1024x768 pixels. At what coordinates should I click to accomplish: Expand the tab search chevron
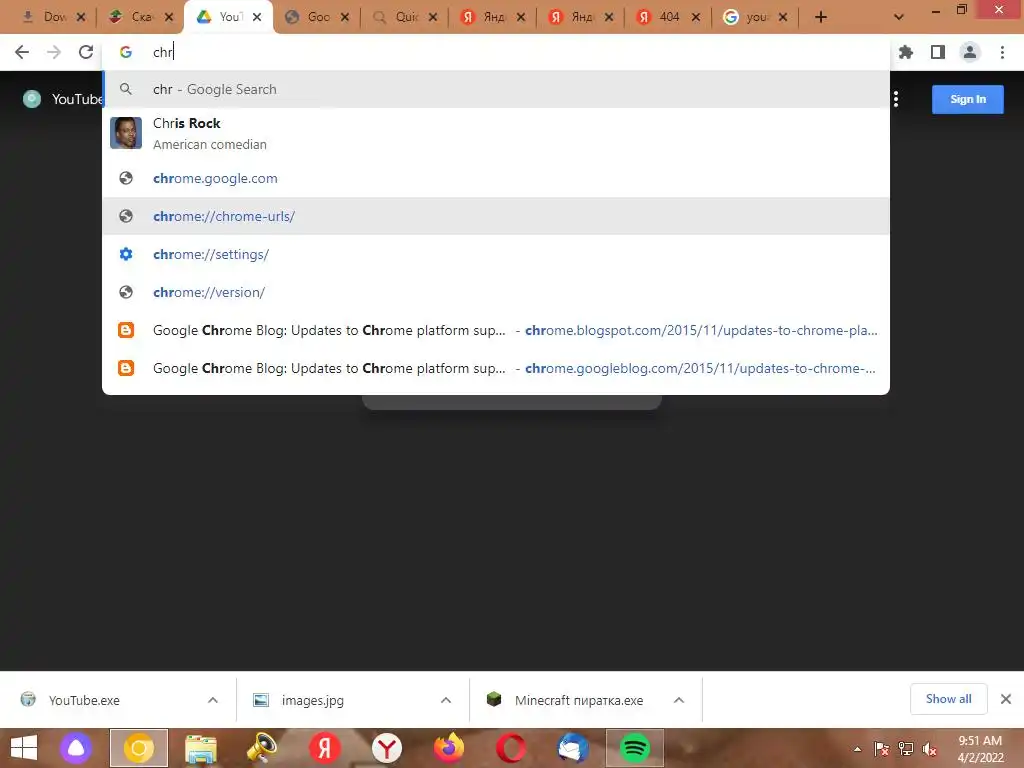899,17
